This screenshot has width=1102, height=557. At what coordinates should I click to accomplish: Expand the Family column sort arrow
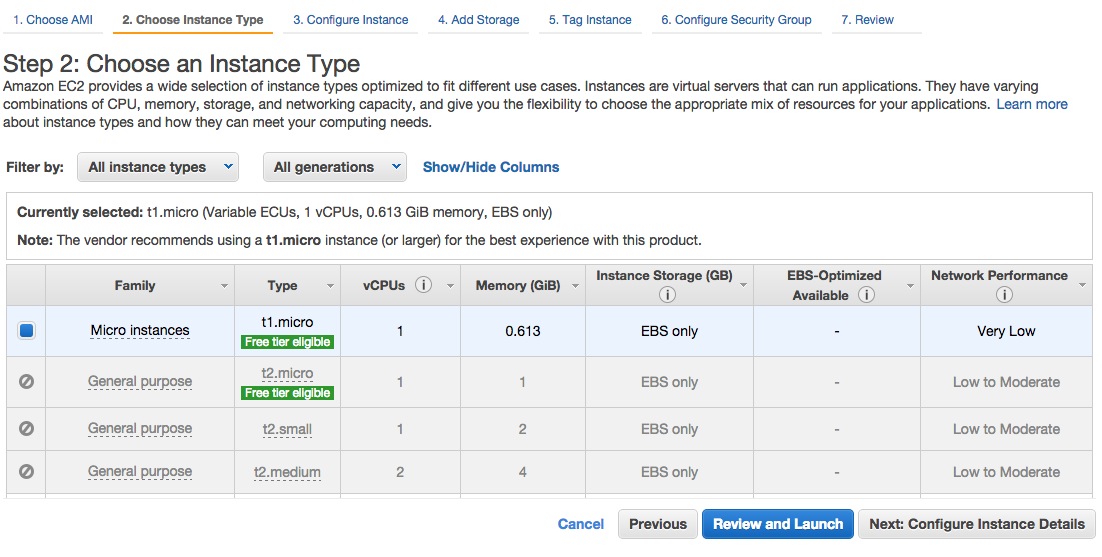pos(224,286)
